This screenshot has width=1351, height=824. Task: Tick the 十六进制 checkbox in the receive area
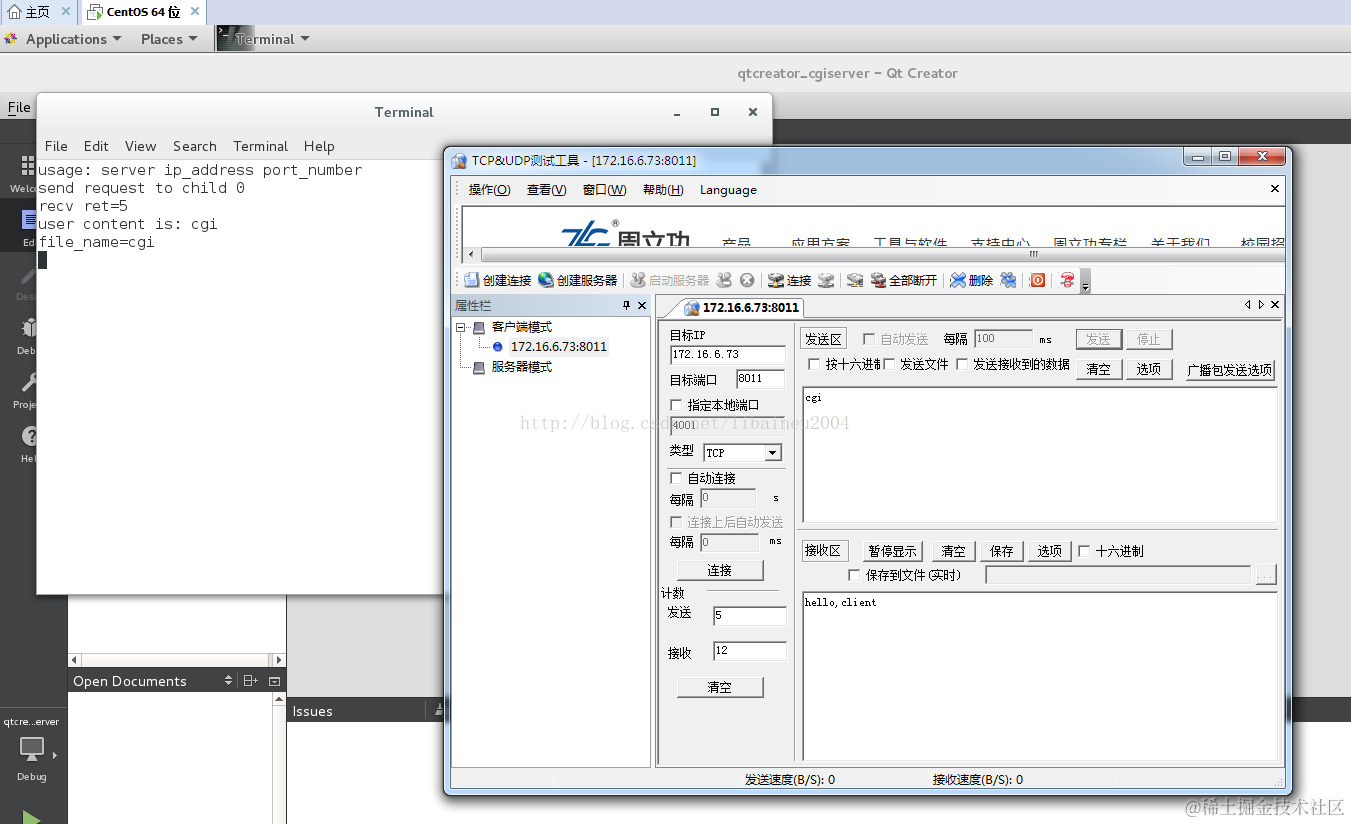click(x=1084, y=551)
